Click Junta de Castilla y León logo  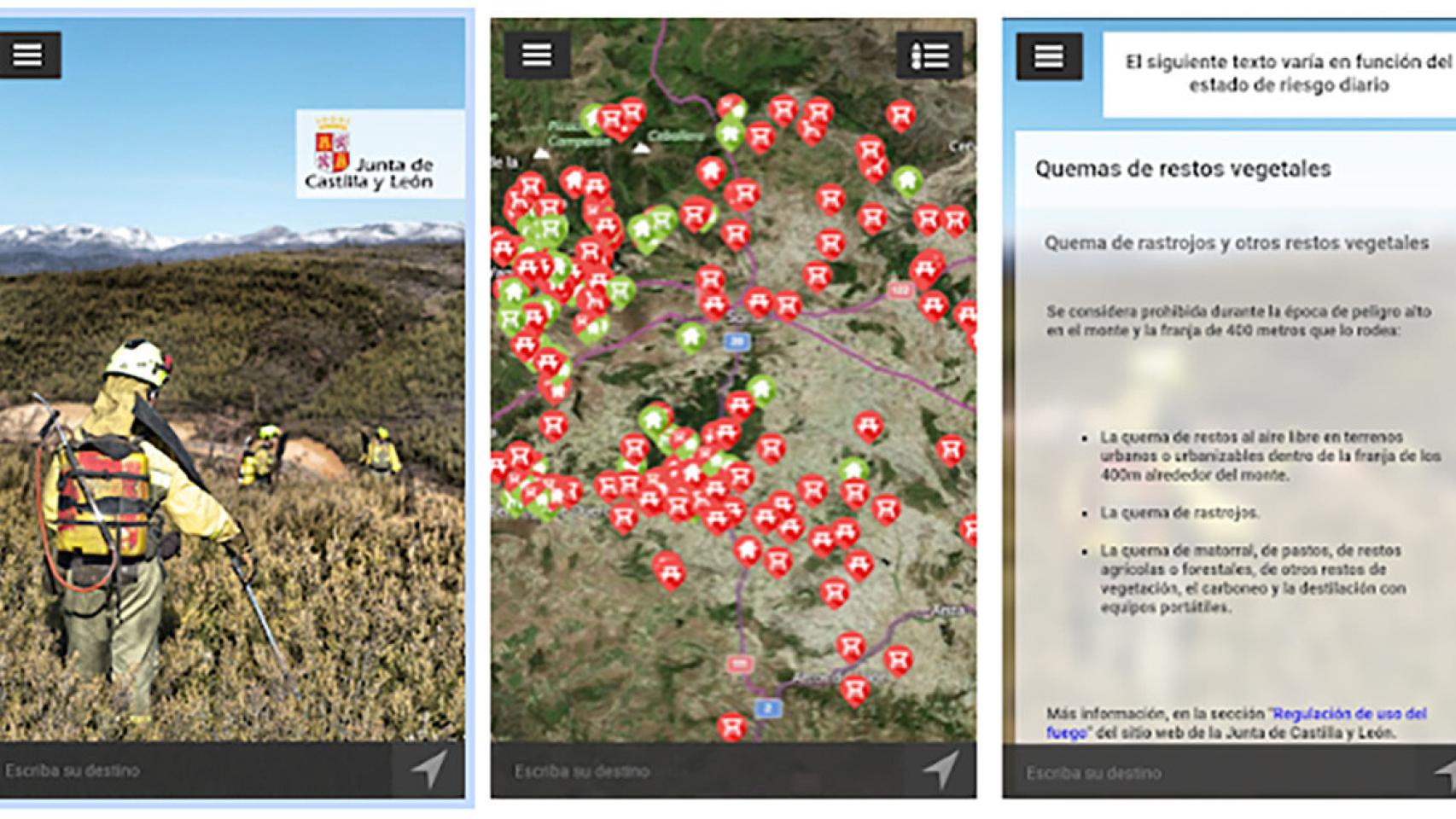click(x=380, y=154)
